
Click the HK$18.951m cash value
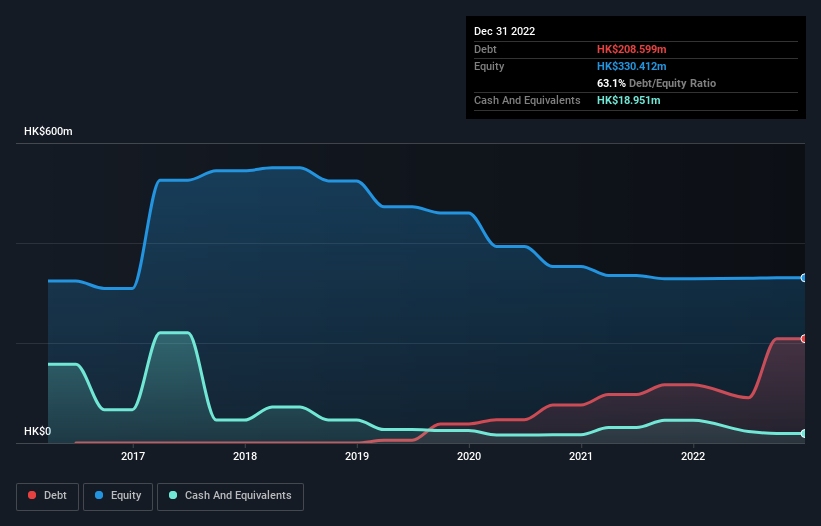[628, 100]
